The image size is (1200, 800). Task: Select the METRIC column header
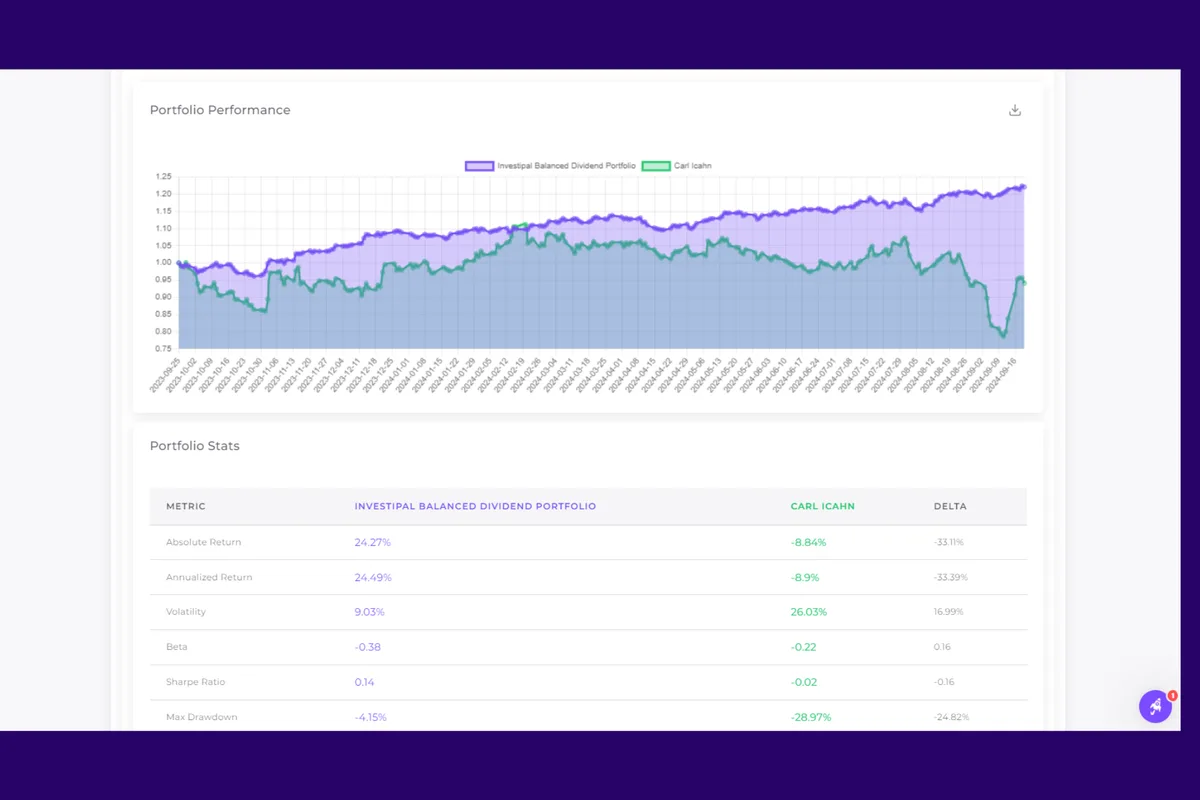click(x=186, y=506)
